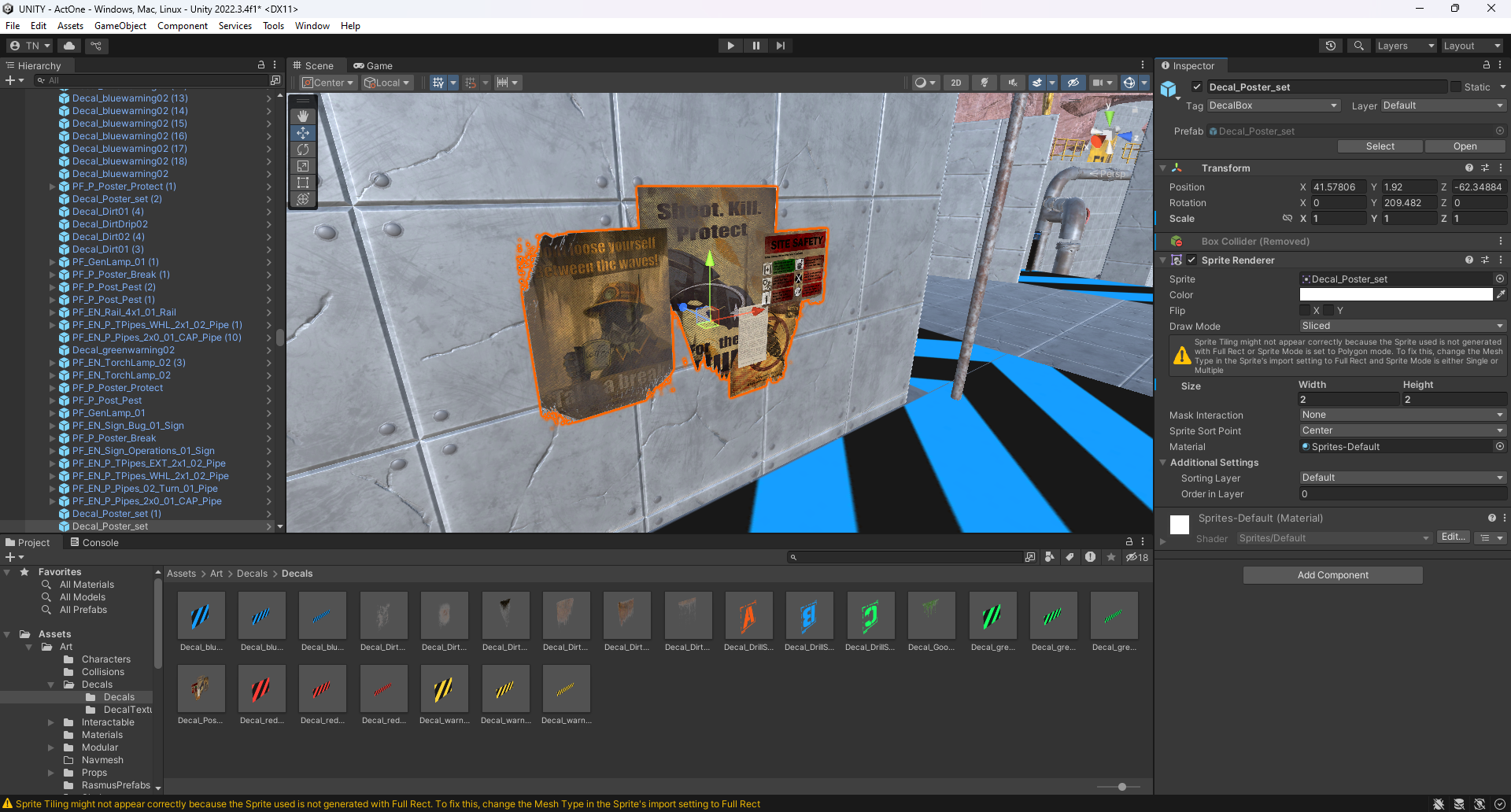Viewport: 1511px width, 812px height.
Task: Collapse the Transform component
Action: pos(1163,168)
